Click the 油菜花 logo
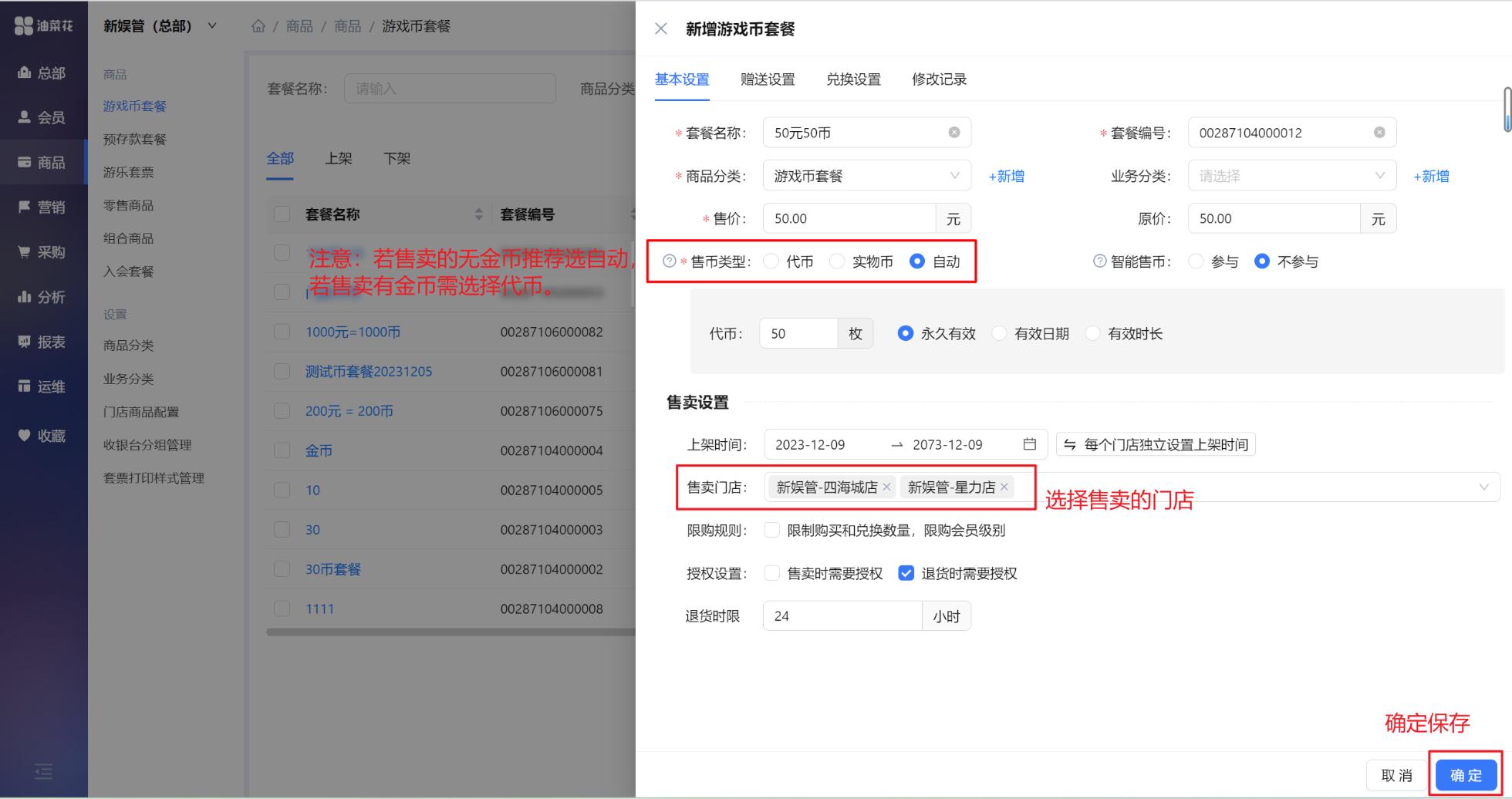This screenshot has height=799, width=1512. coord(43,25)
